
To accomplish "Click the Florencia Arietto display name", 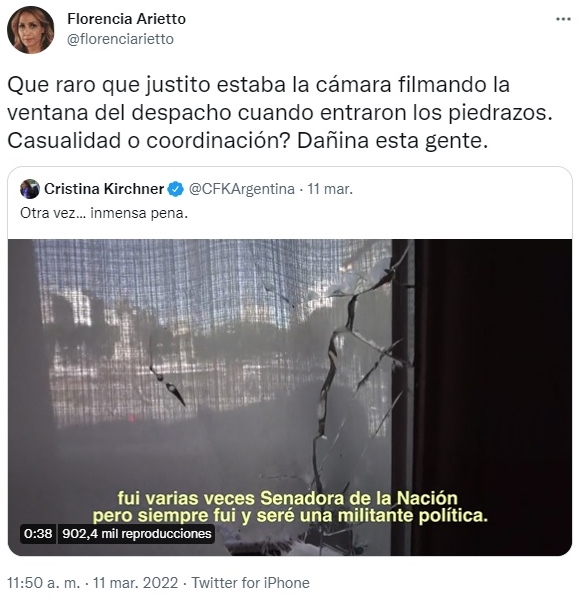I will point(126,19).
